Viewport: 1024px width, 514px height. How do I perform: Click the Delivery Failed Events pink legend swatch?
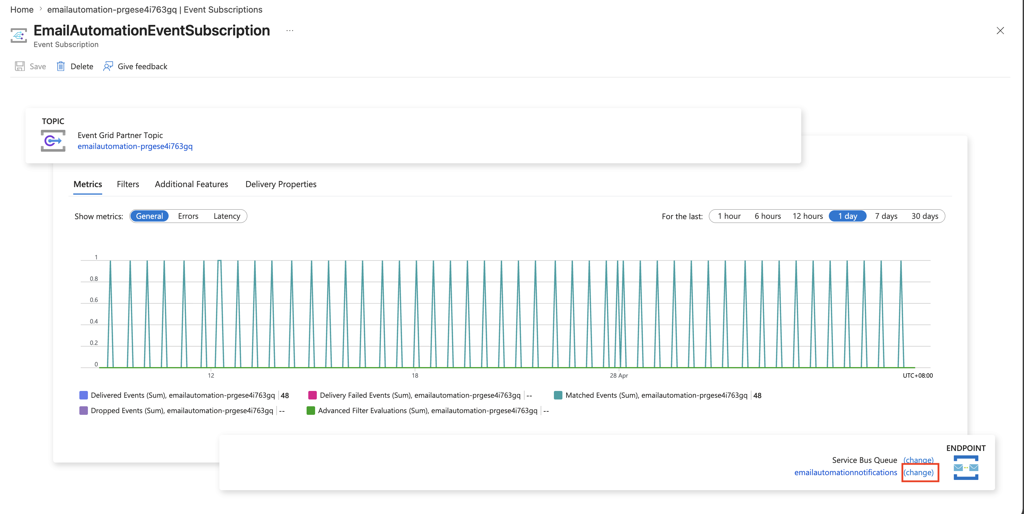(x=312, y=395)
